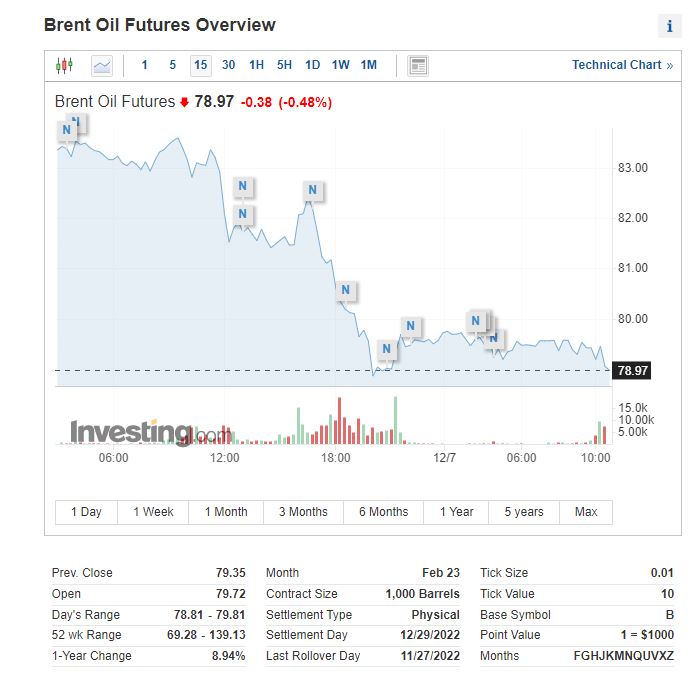Select the 1H interval

coord(256,65)
